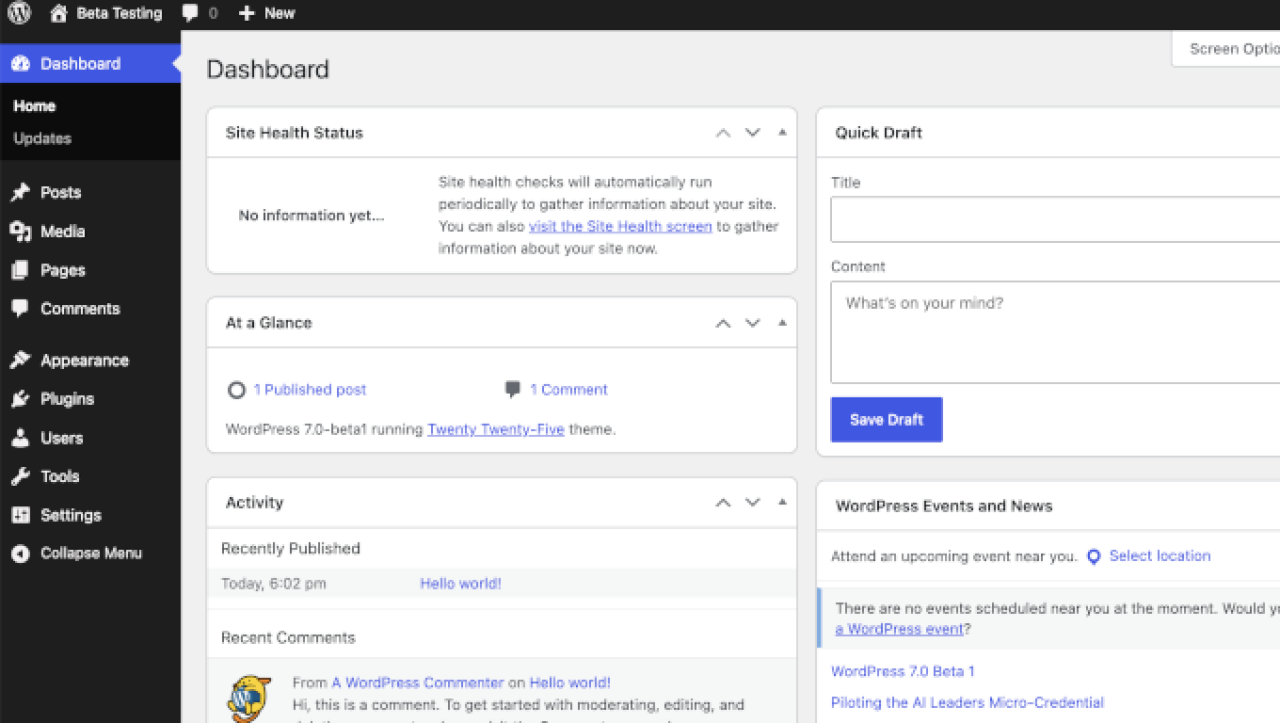1280x723 pixels.
Task: Click the plus icon next to New
Action: tap(247, 13)
